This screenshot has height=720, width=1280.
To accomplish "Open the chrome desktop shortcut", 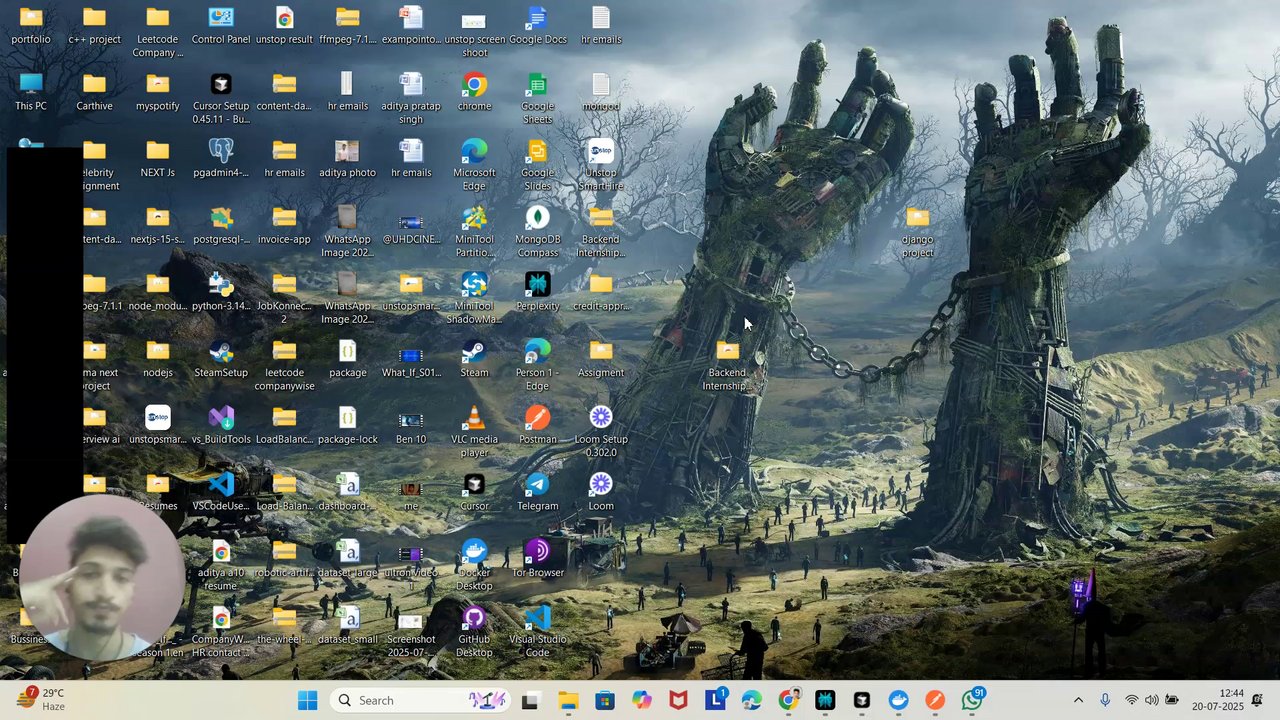I will tap(474, 92).
